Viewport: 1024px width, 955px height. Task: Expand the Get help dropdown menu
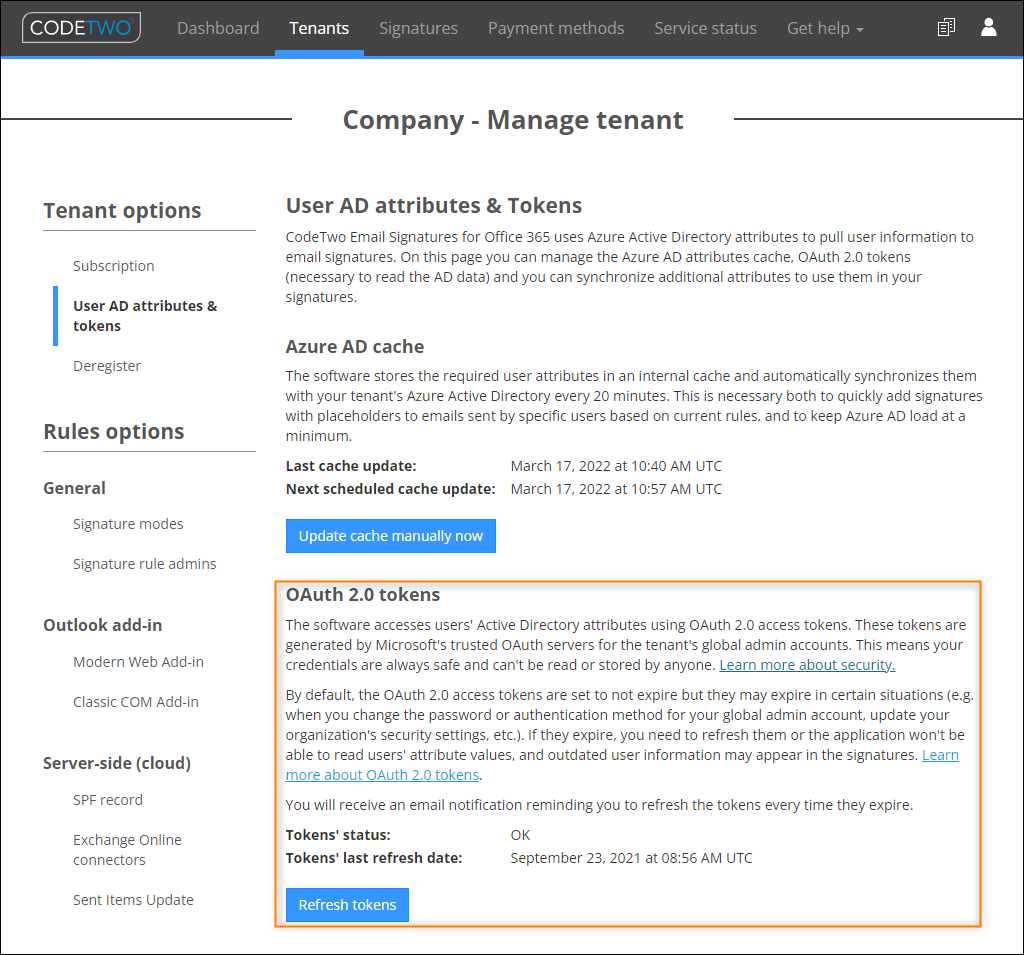pyautogui.click(x=825, y=28)
